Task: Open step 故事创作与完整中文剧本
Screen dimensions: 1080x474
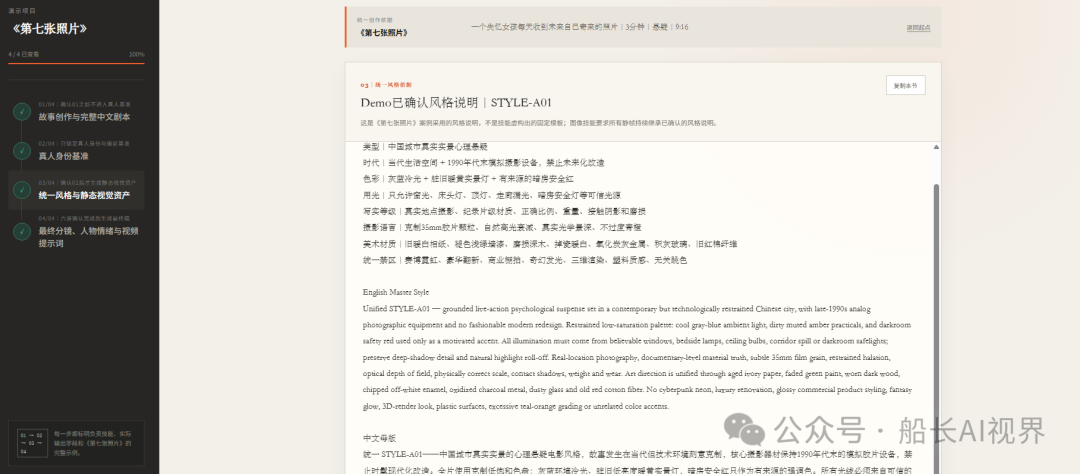Action: click(x=76, y=111)
